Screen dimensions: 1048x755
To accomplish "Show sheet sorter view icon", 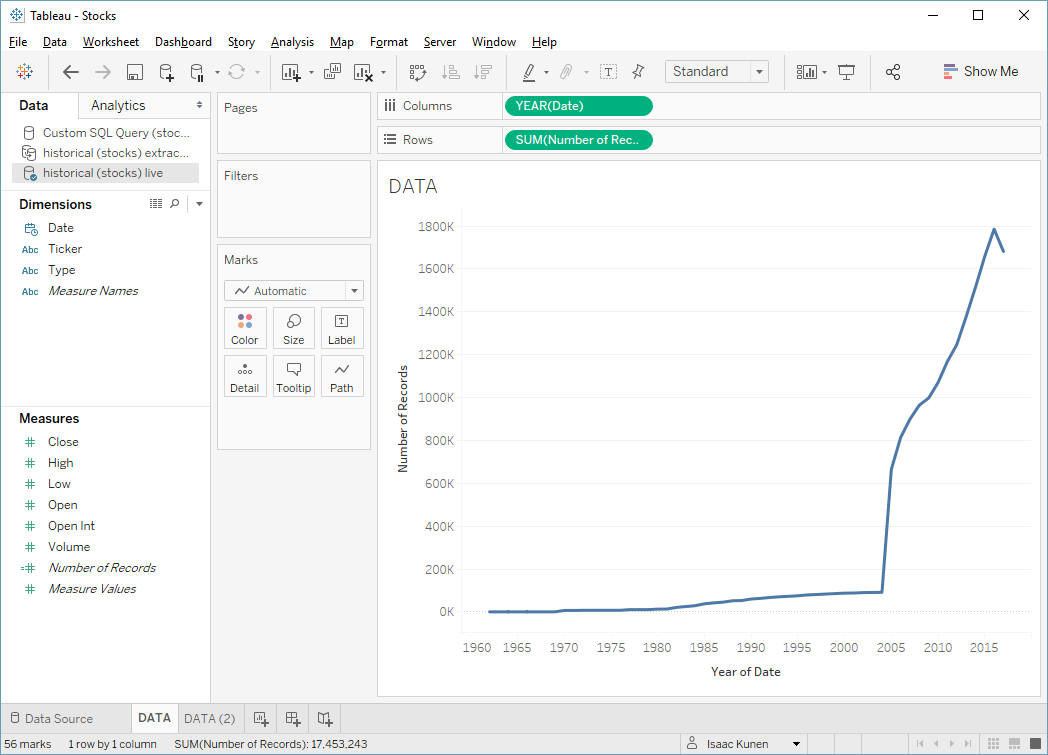I will [x=993, y=744].
